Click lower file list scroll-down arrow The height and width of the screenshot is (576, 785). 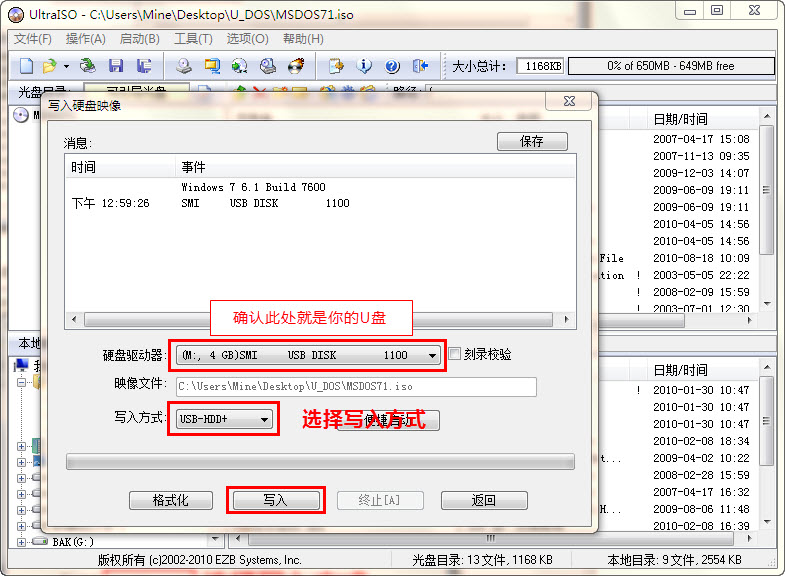(766, 522)
